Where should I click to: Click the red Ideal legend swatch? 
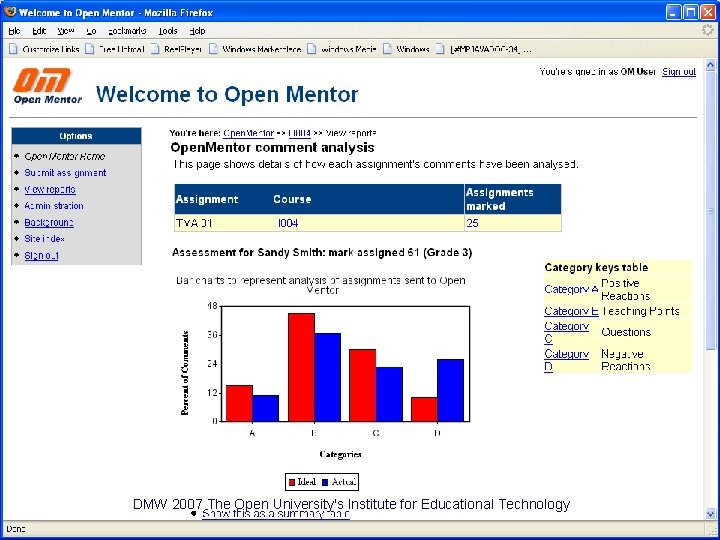(292, 482)
